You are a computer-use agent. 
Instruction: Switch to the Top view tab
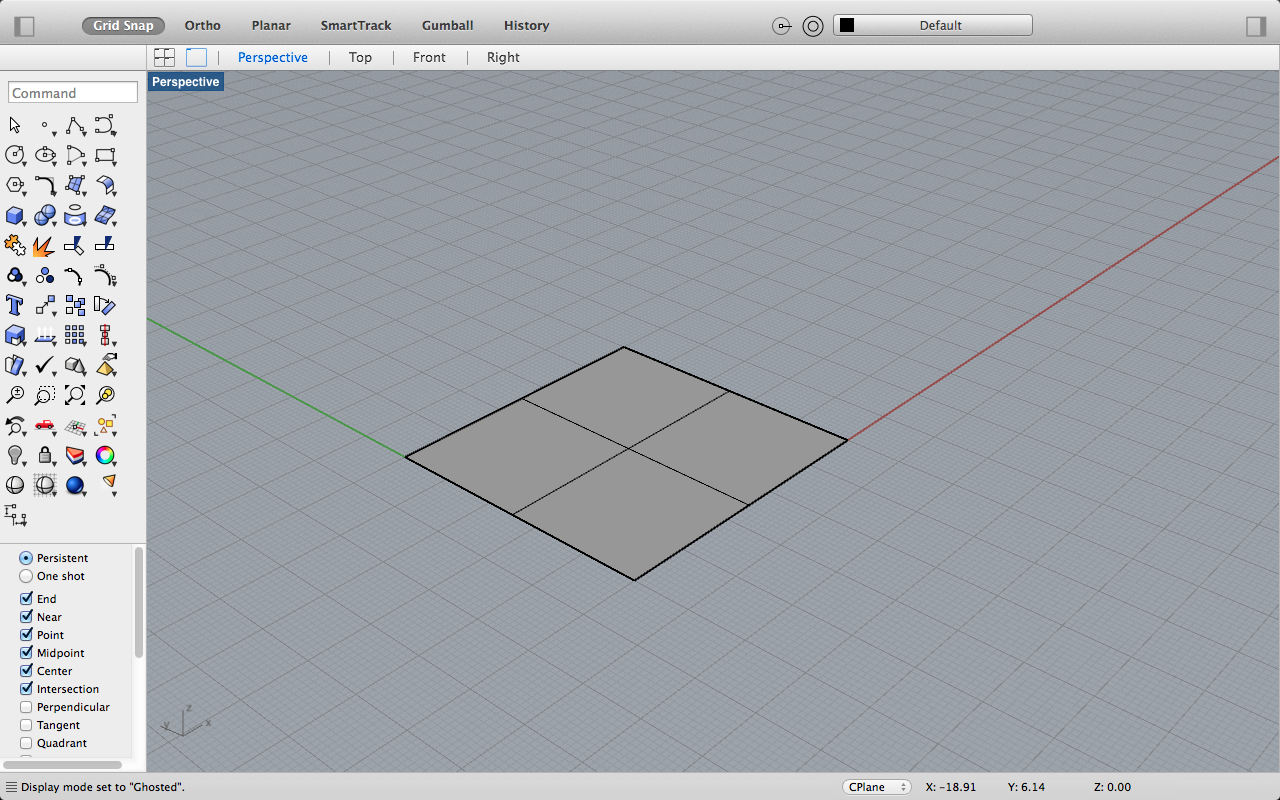[360, 58]
